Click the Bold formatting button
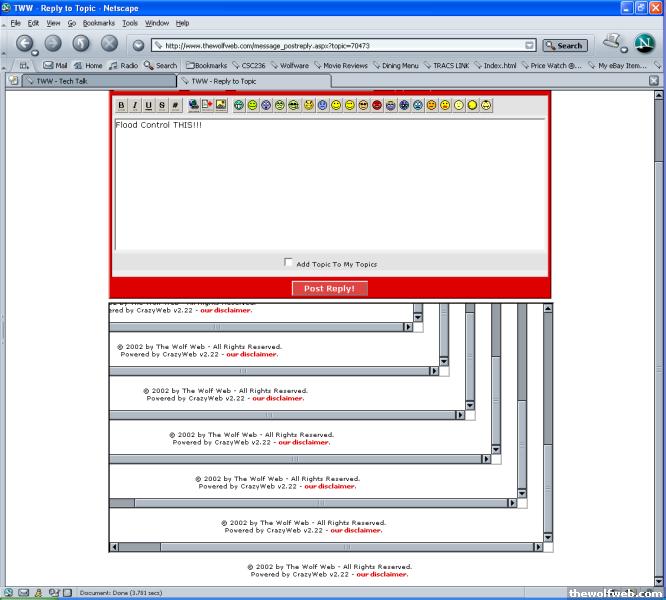 (x=122, y=105)
